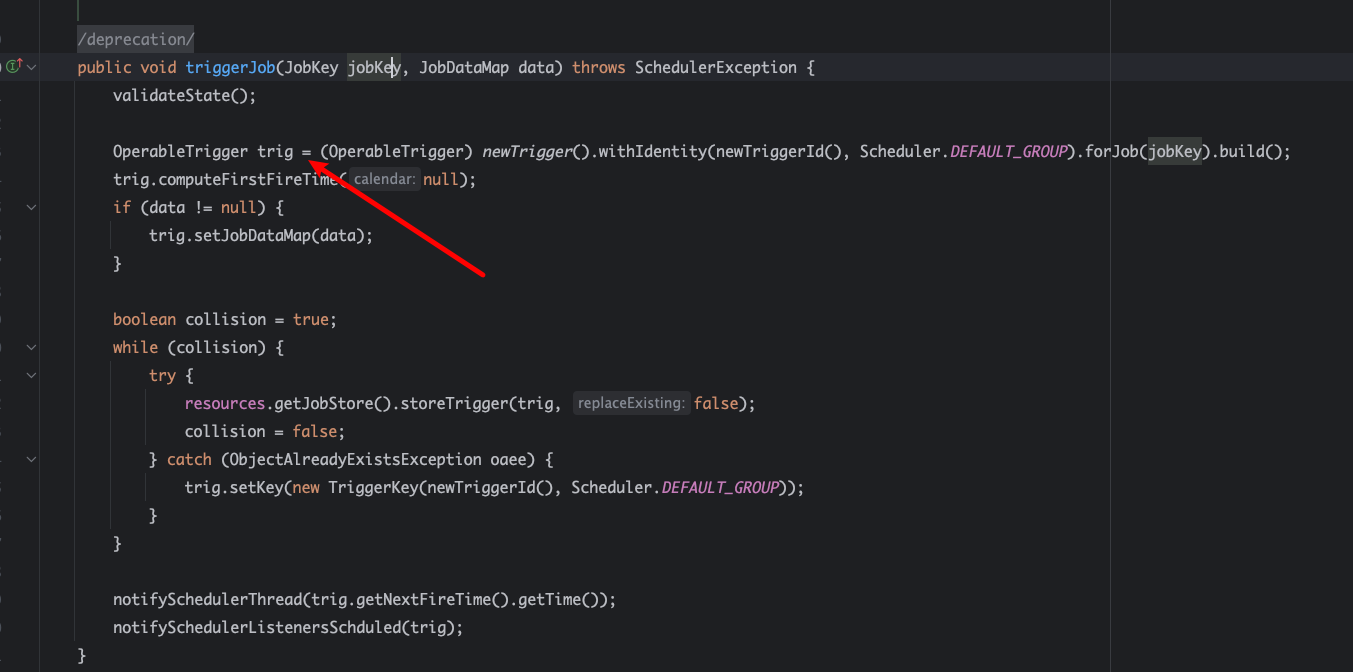Fold the catch ObjectAlreadyExistsException block
The height and width of the screenshot is (672, 1353).
(32, 459)
